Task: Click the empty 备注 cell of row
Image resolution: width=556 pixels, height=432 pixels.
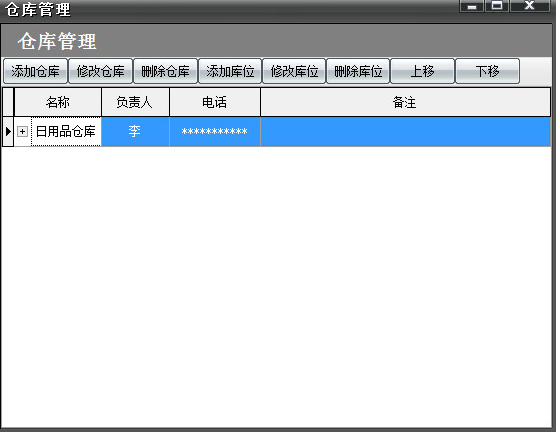Action: pos(405,132)
